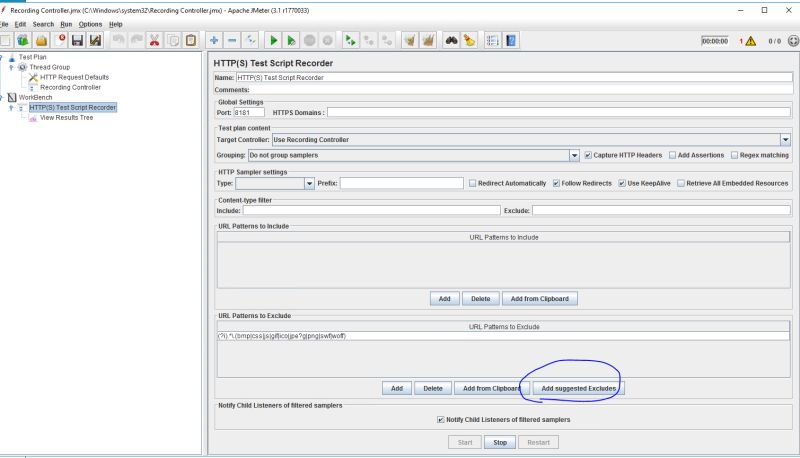This screenshot has width=800, height=458.
Task: Enable Retrieve All Embedded Resources checkbox
Action: click(681, 183)
